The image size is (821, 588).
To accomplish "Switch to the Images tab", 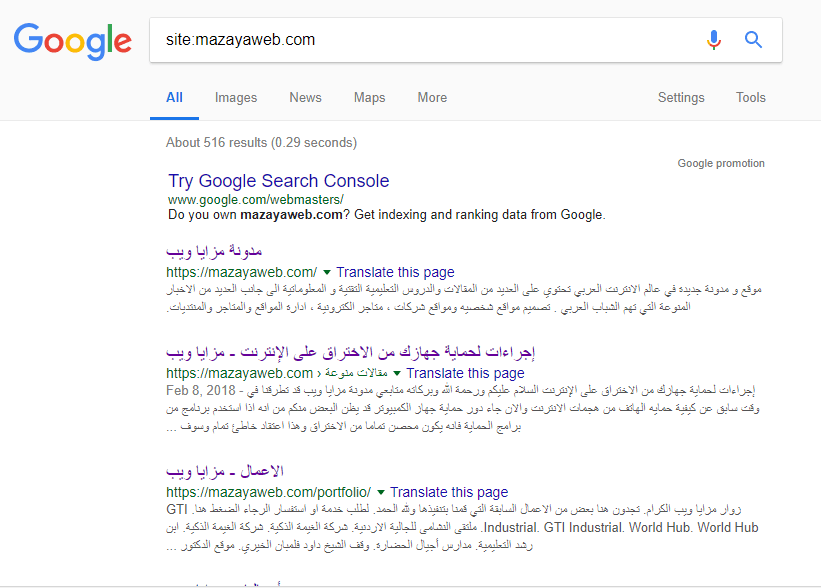I will pos(236,98).
